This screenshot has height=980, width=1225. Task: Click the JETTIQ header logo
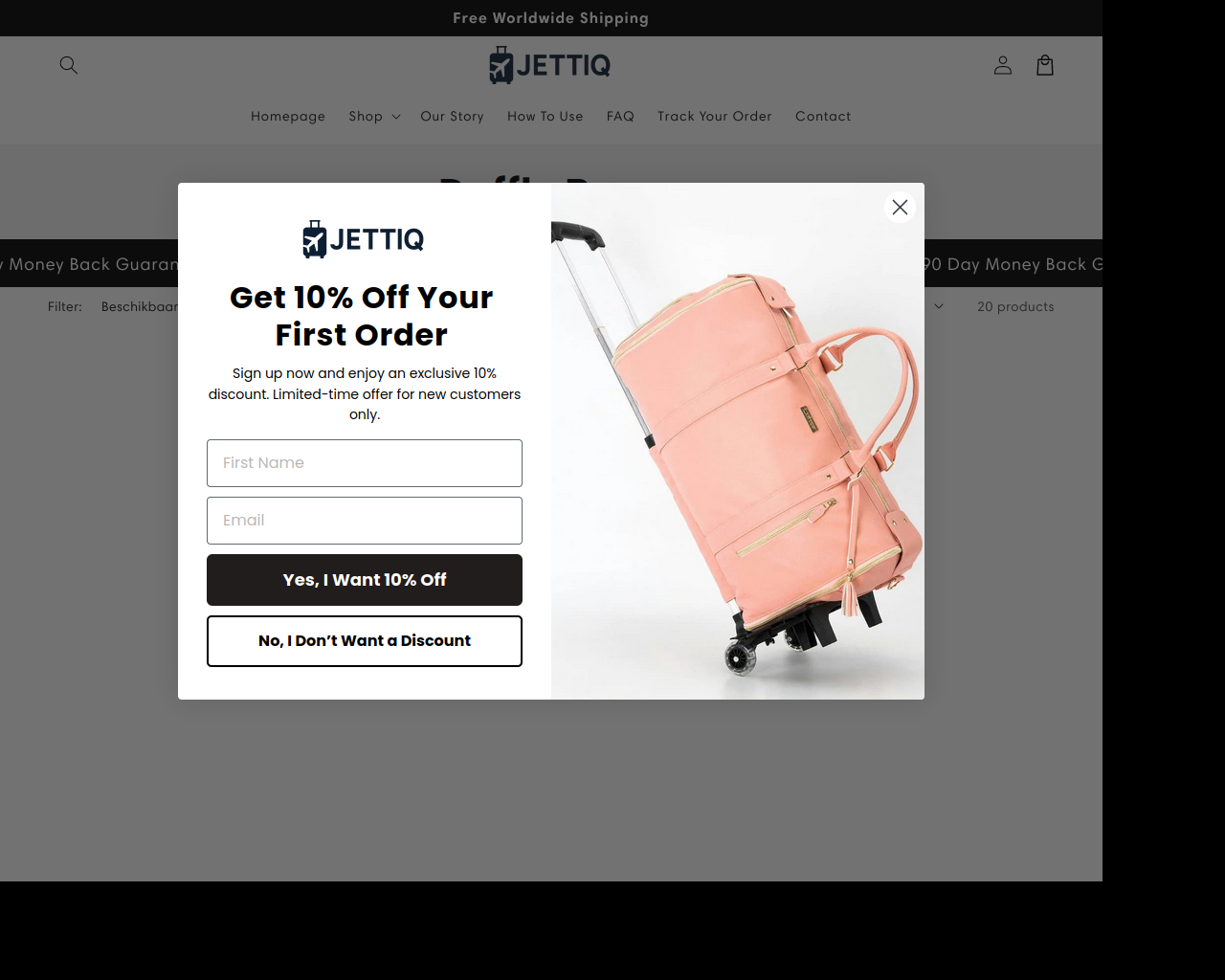(550, 65)
